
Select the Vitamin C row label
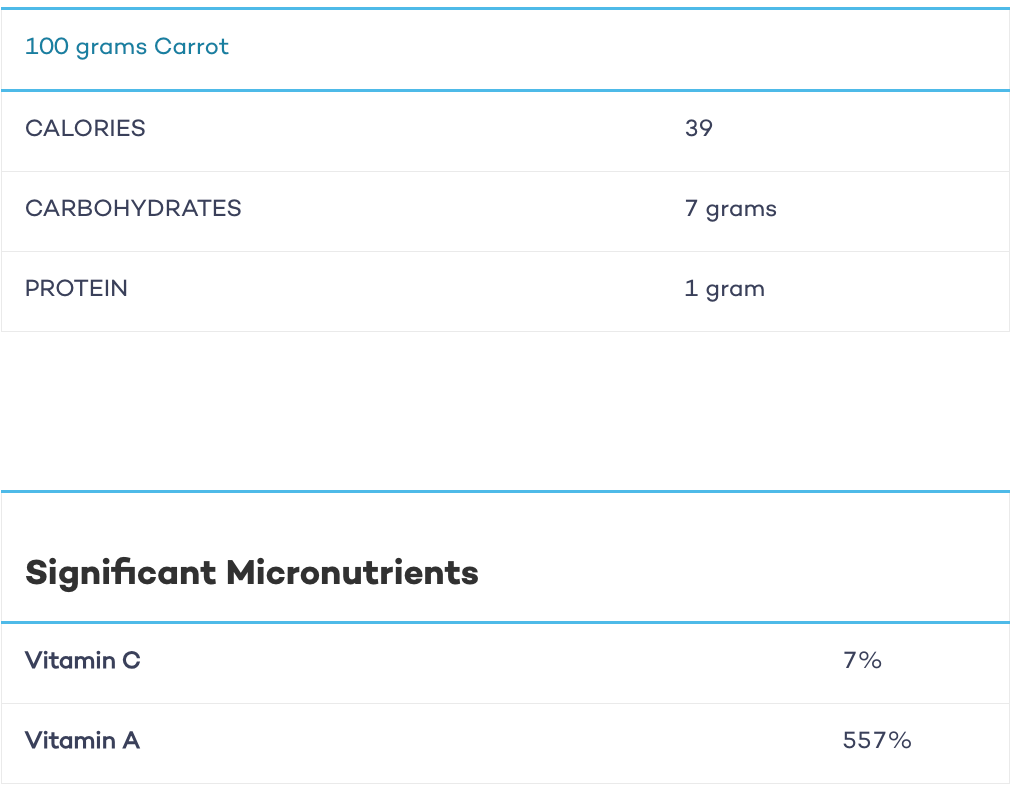82,660
